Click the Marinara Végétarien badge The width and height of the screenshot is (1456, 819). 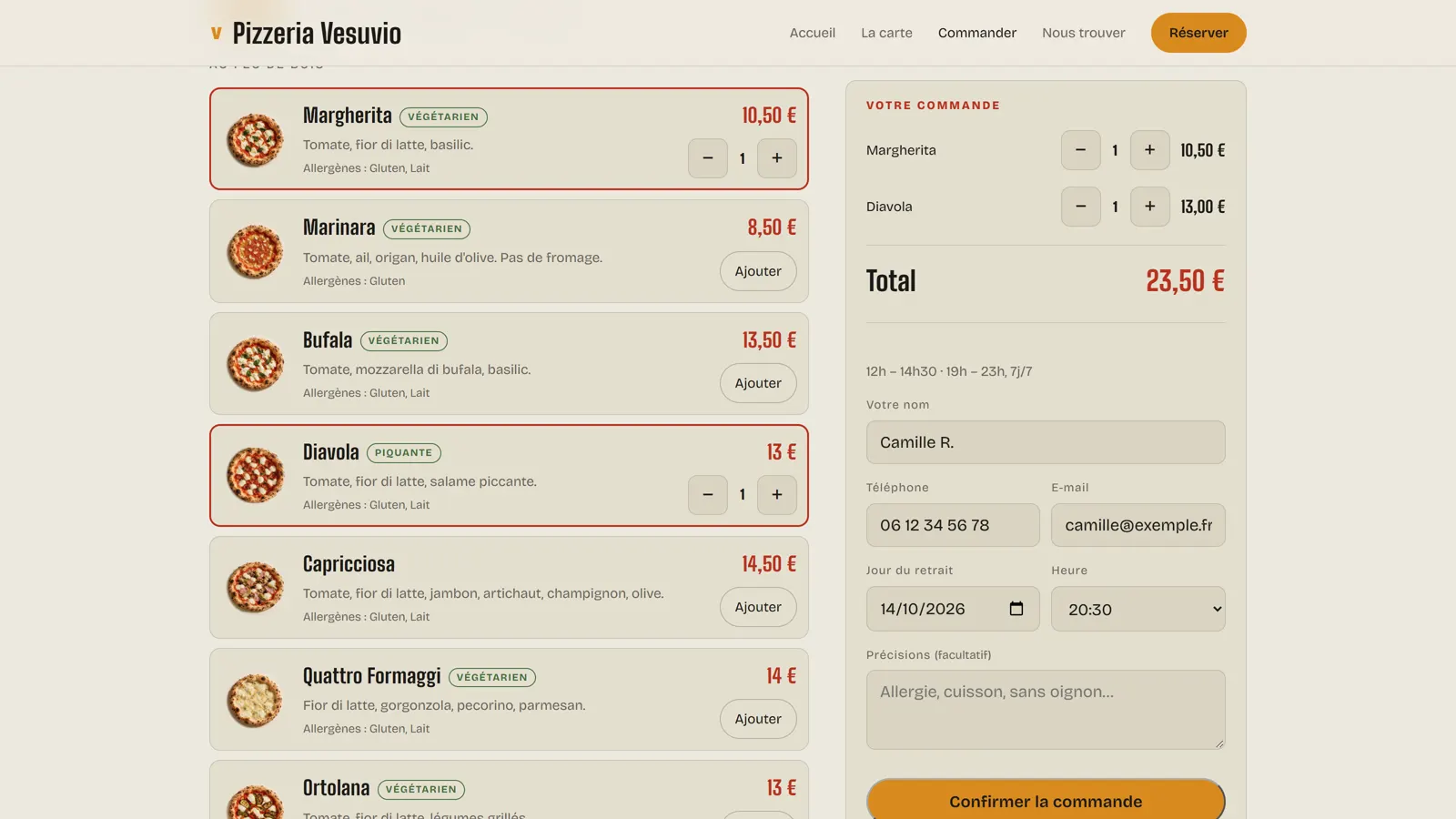click(x=427, y=228)
